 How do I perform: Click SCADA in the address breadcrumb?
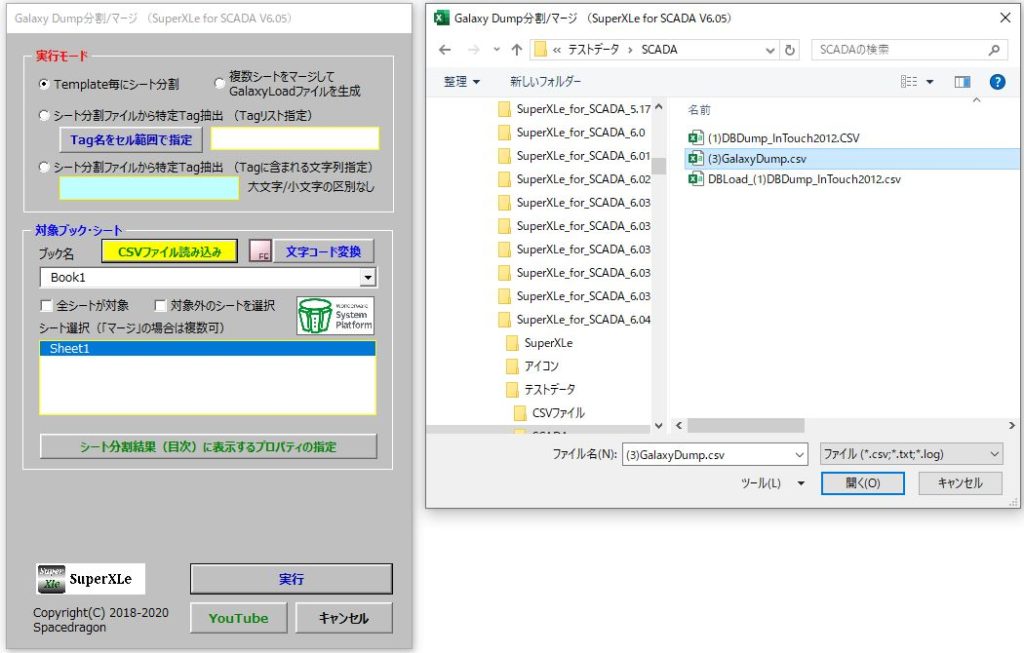click(x=659, y=50)
